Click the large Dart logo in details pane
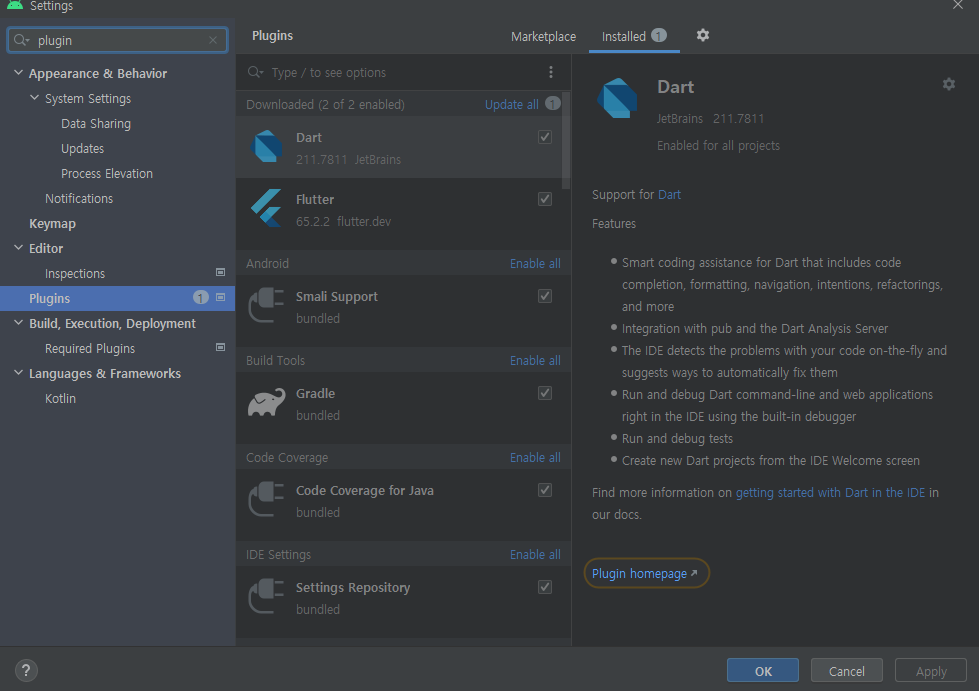This screenshot has width=979, height=691. (x=617, y=98)
